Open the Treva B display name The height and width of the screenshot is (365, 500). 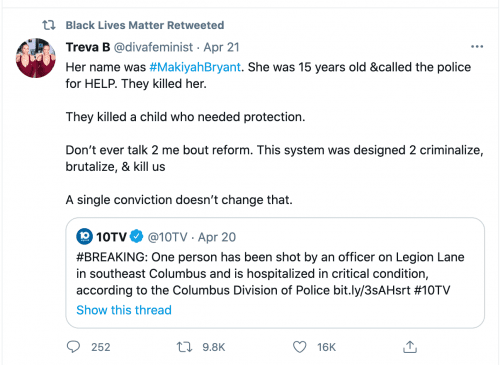click(88, 47)
